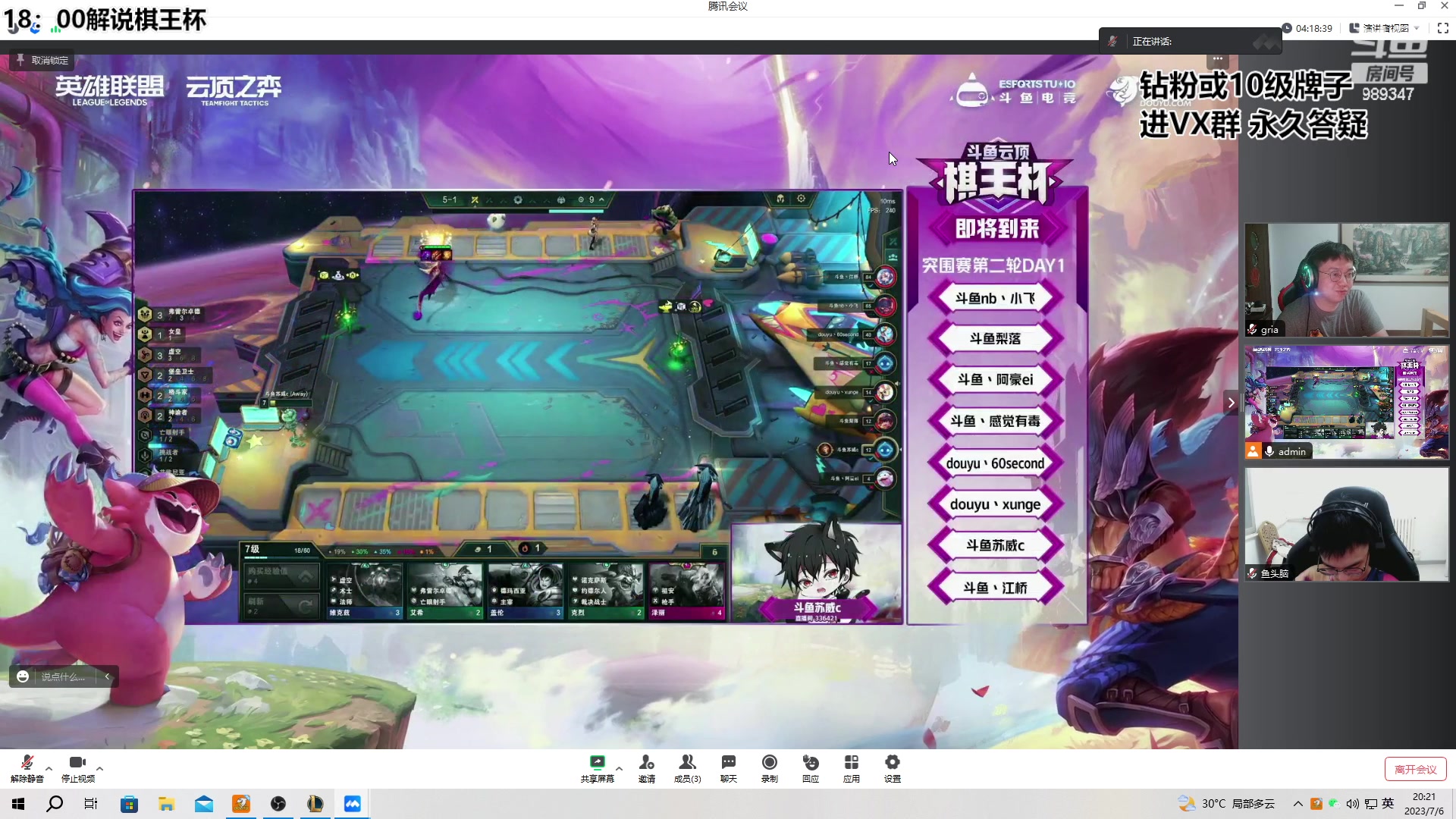Stop camera with 停止视频 button
The image size is (1456, 819).
78,768
